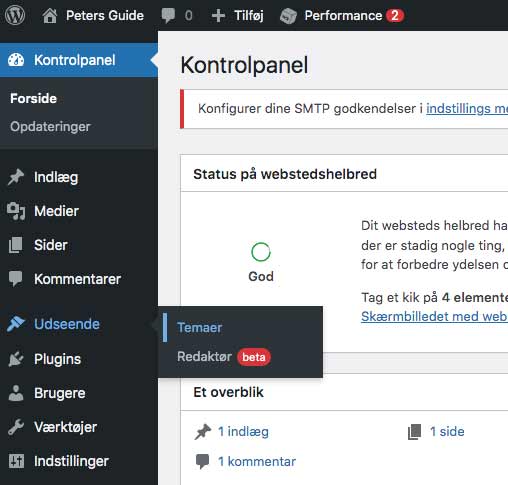The height and width of the screenshot is (485, 508).
Task: Click the wrench icon beside Værktøjer
Action: tap(16, 427)
